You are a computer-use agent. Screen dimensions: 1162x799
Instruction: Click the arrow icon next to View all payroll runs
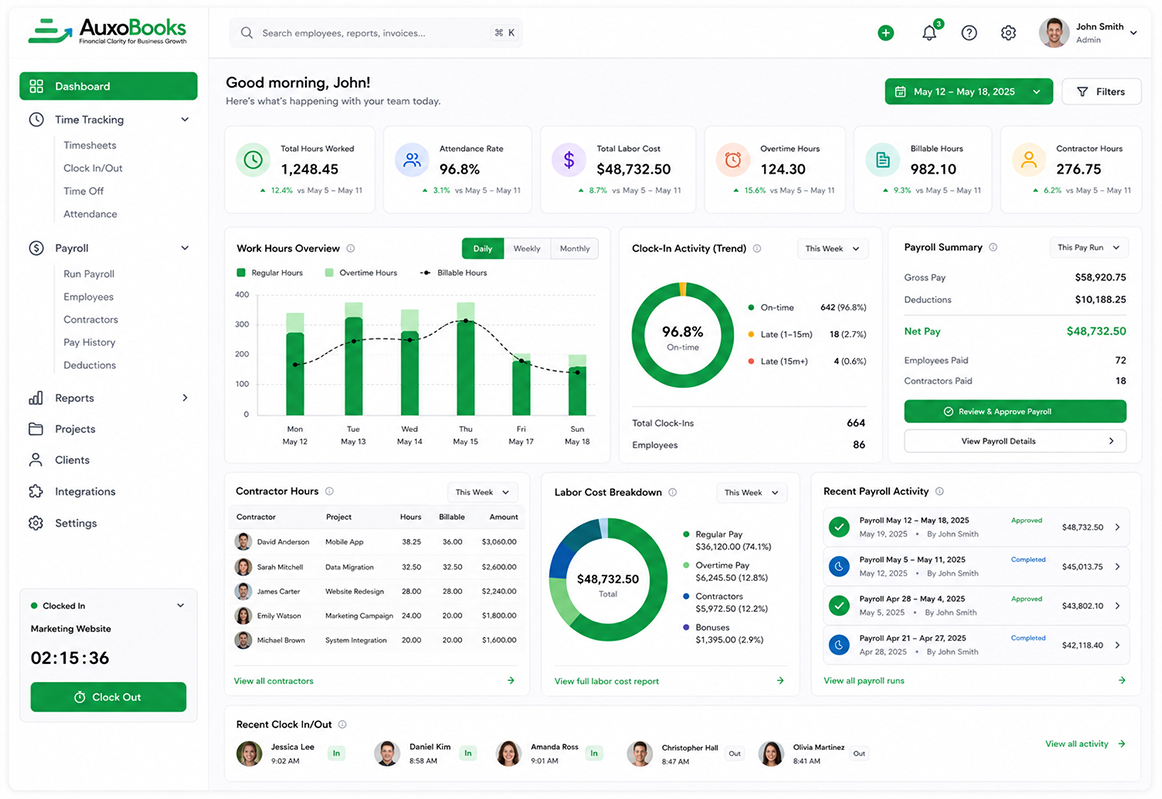[1121, 680]
